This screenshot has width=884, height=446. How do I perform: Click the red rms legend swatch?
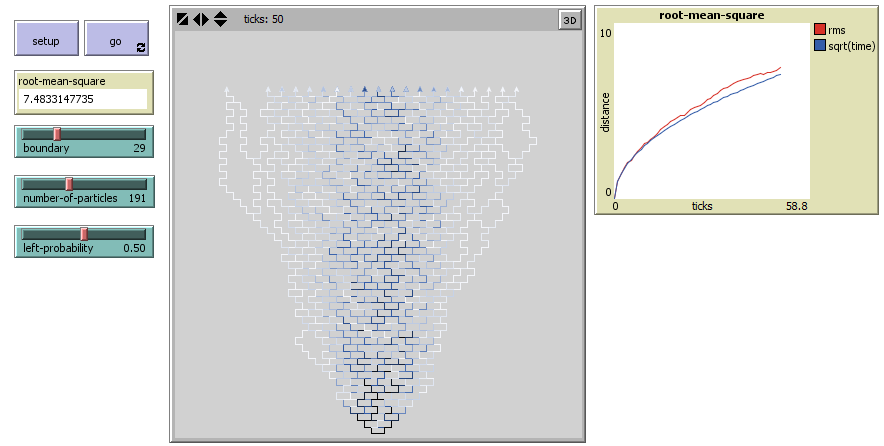821,30
